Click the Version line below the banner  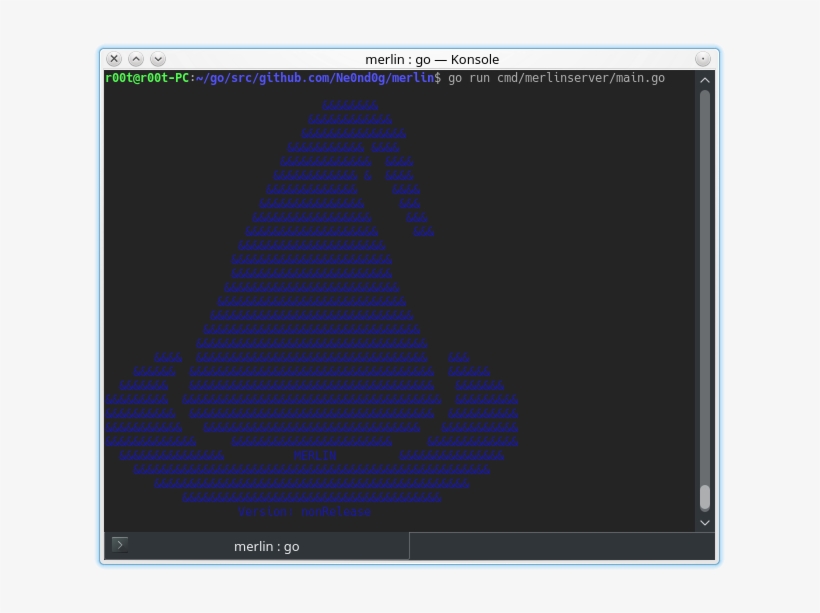pos(305,511)
